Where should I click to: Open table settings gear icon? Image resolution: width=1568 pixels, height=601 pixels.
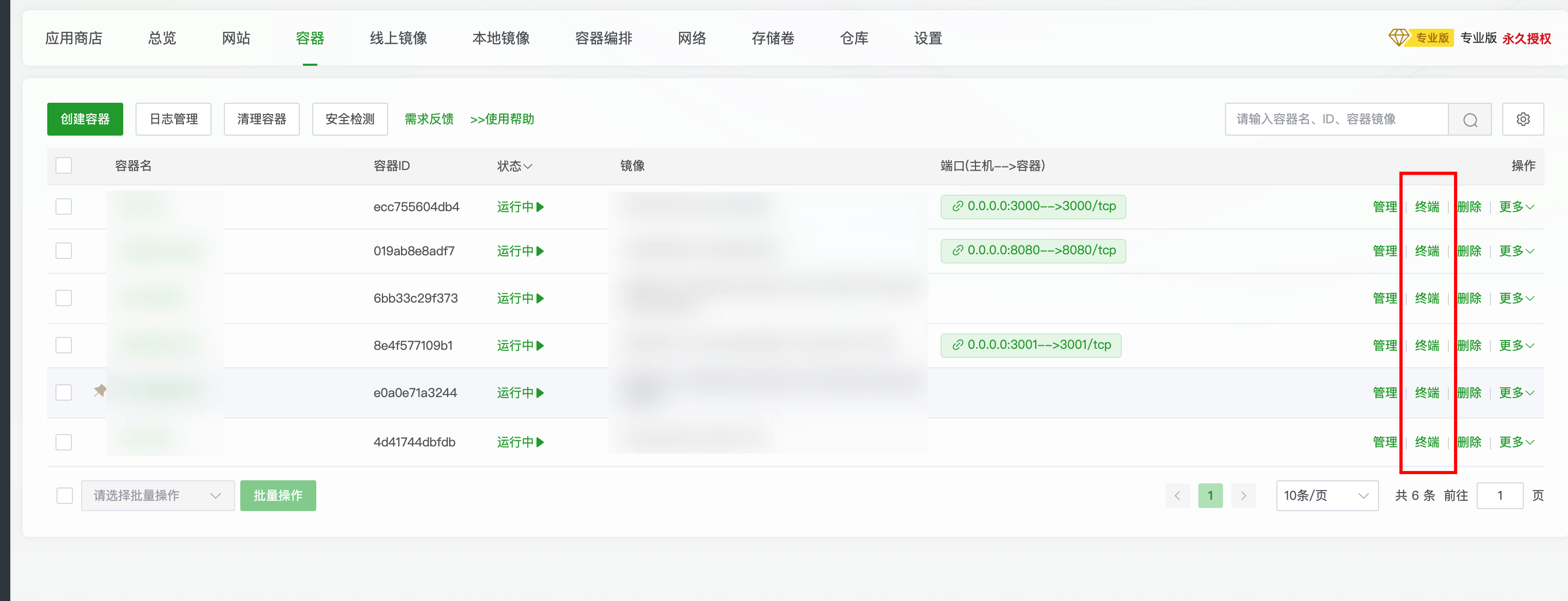point(1523,119)
